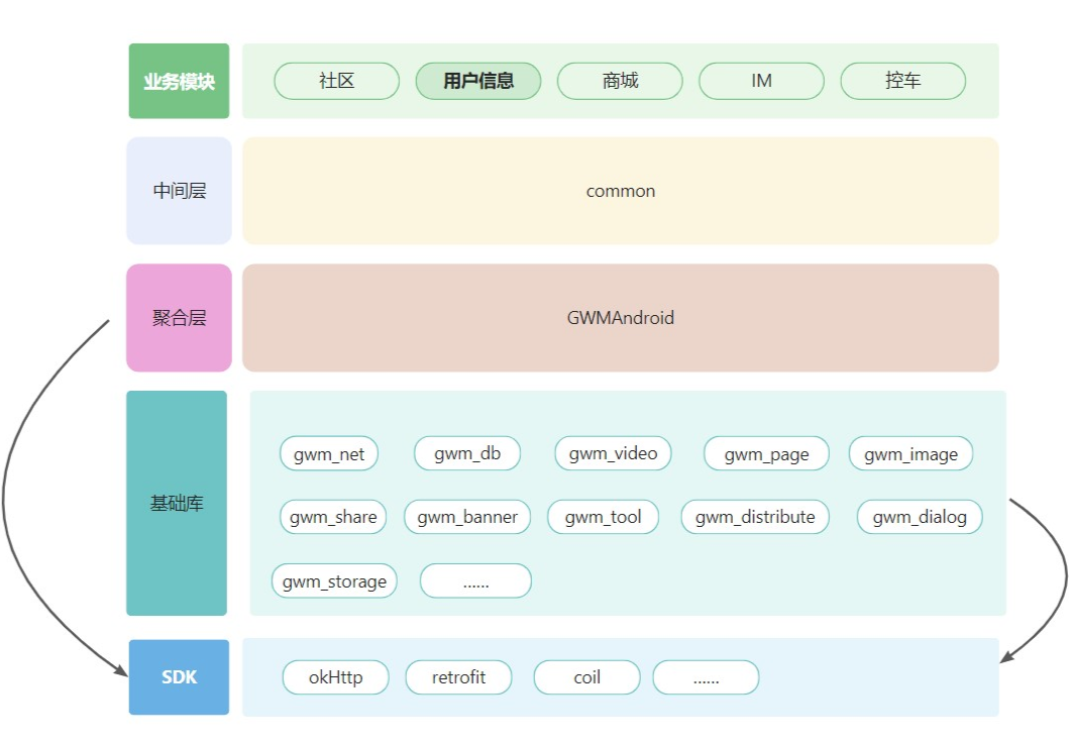This screenshot has width=1069, height=736.
Task: Click the pink 聚合层 label block
Action: pyautogui.click(x=179, y=318)
